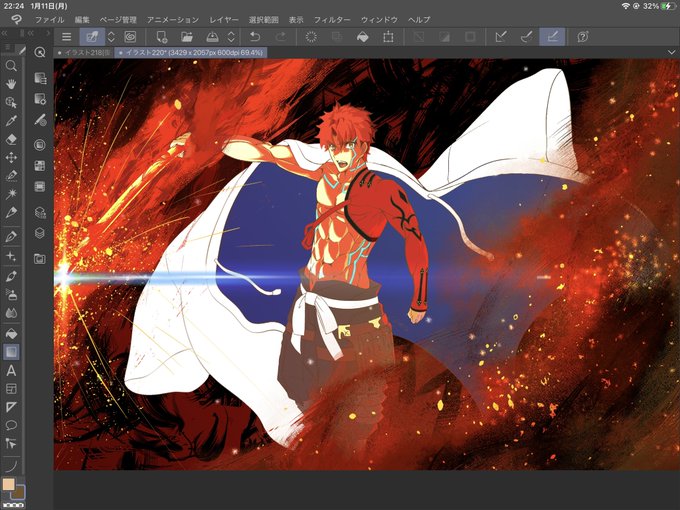This screenshot has width=680, height=510.
Task: Select the Selection pen tool
Action: tap(11, 176)
